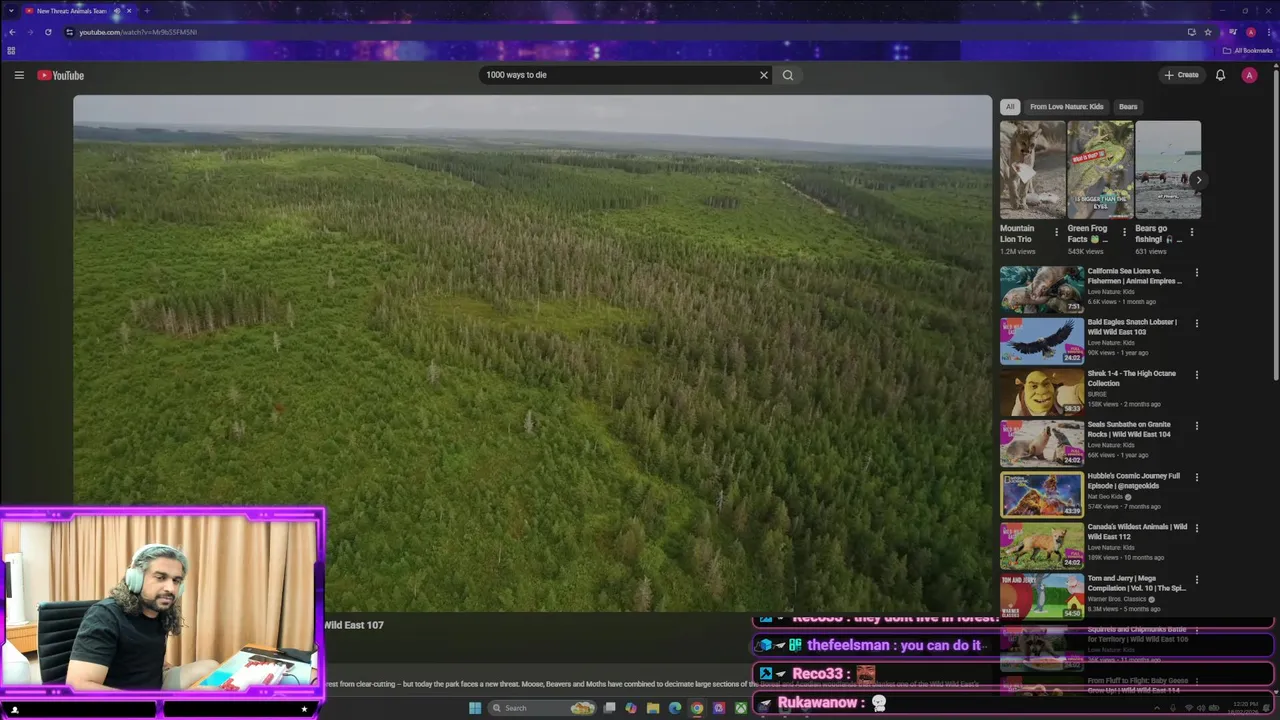Open Green Frog Facts short thumbnail

point(1100,170)
